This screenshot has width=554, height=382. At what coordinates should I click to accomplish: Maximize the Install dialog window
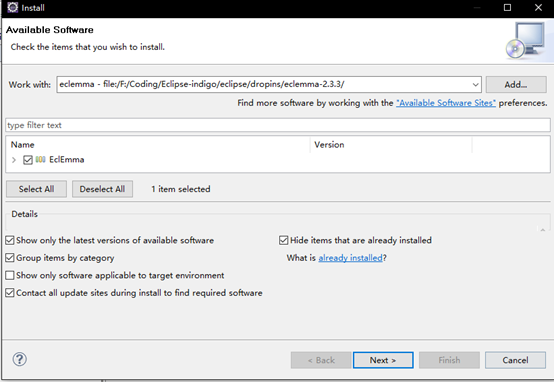(x=507, y=7)
